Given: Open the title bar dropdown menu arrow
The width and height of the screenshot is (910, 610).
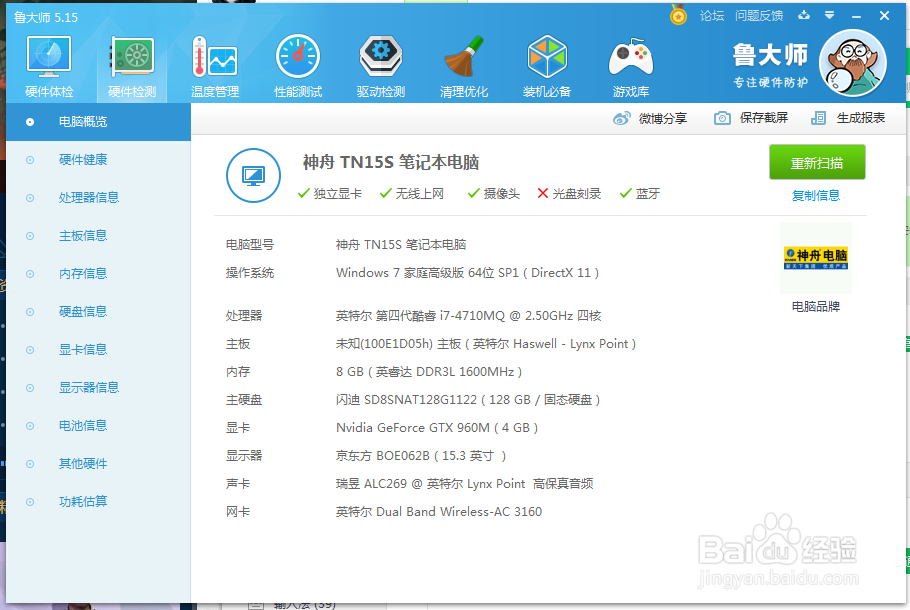Looking at the screenshot, I should point(829,16).
